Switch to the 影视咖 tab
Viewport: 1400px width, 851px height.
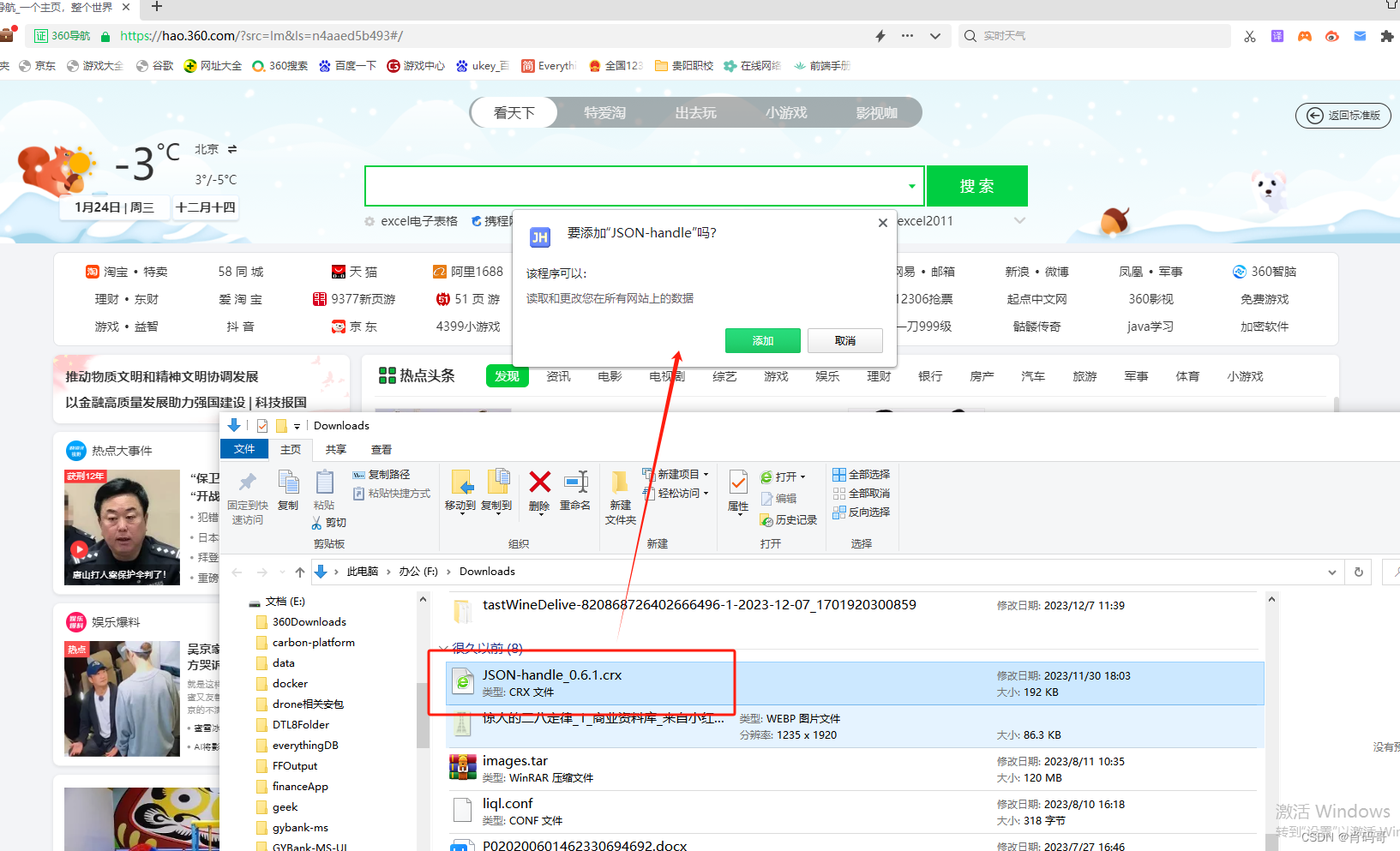click(x=876, y=112)
